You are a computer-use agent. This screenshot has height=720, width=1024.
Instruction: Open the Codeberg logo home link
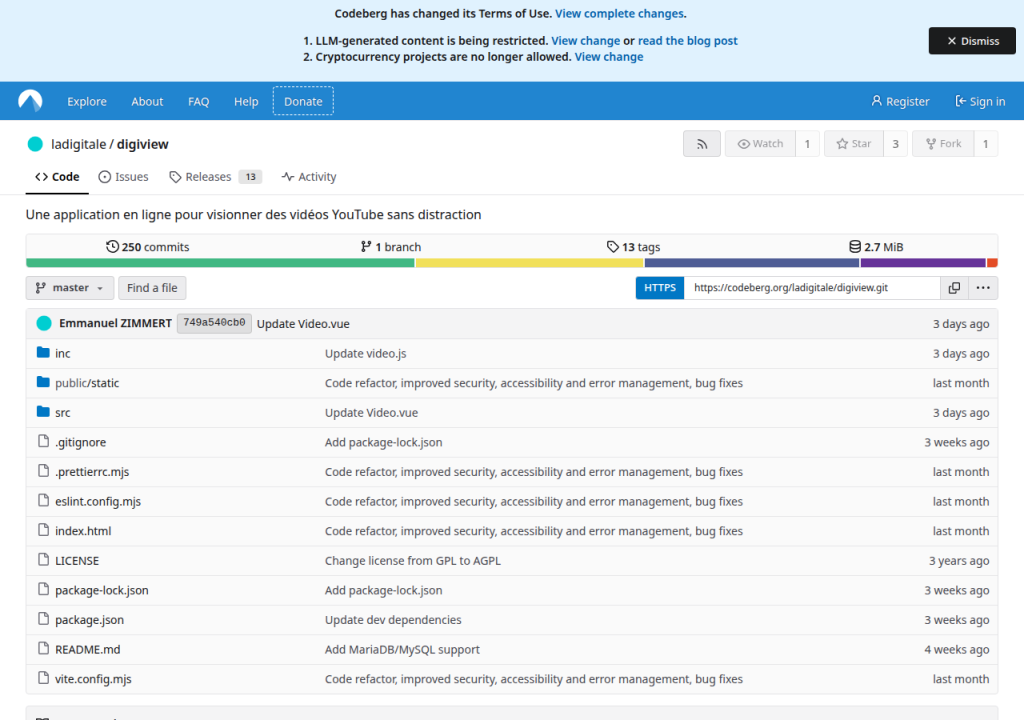(30, 101)
